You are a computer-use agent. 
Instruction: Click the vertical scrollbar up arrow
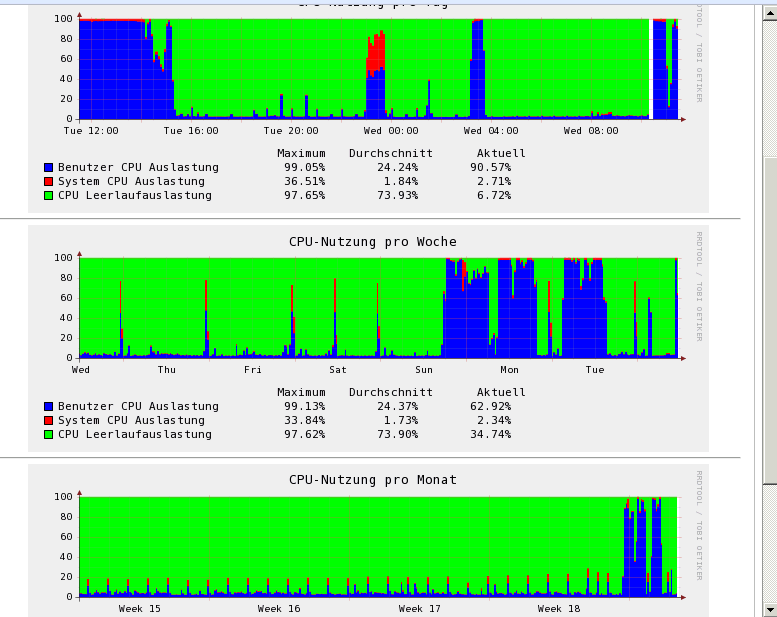pos(769,6)
